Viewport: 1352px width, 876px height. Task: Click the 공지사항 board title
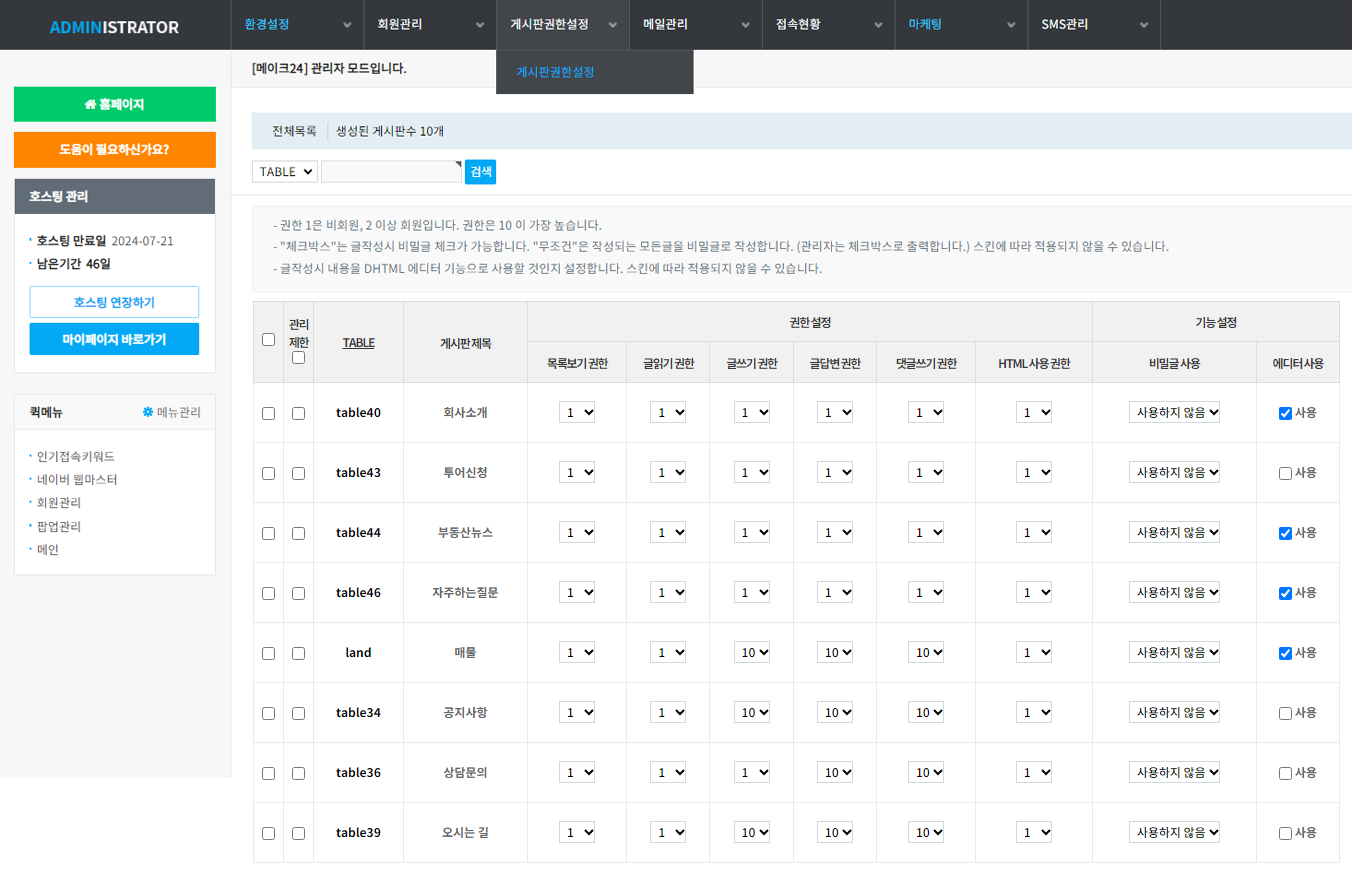pos(465,712)
